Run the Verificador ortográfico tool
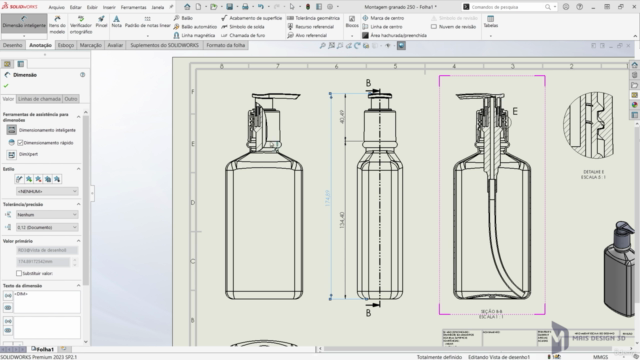 [x=80, y=24]
